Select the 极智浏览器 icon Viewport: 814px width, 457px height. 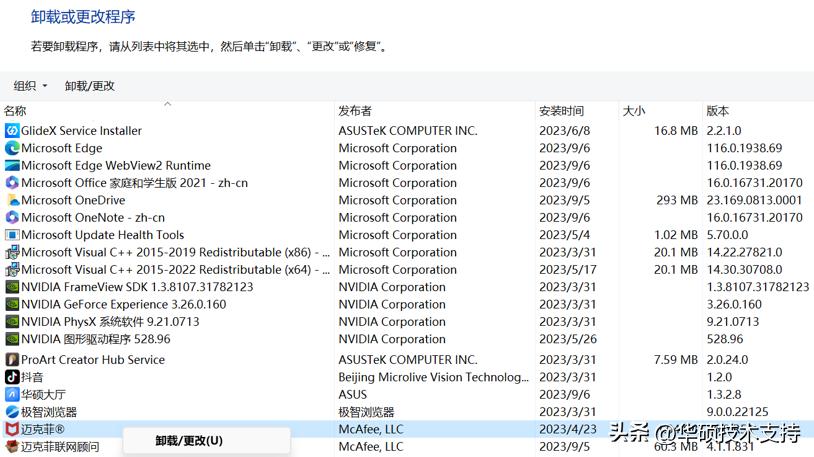[x=12, y=412]
